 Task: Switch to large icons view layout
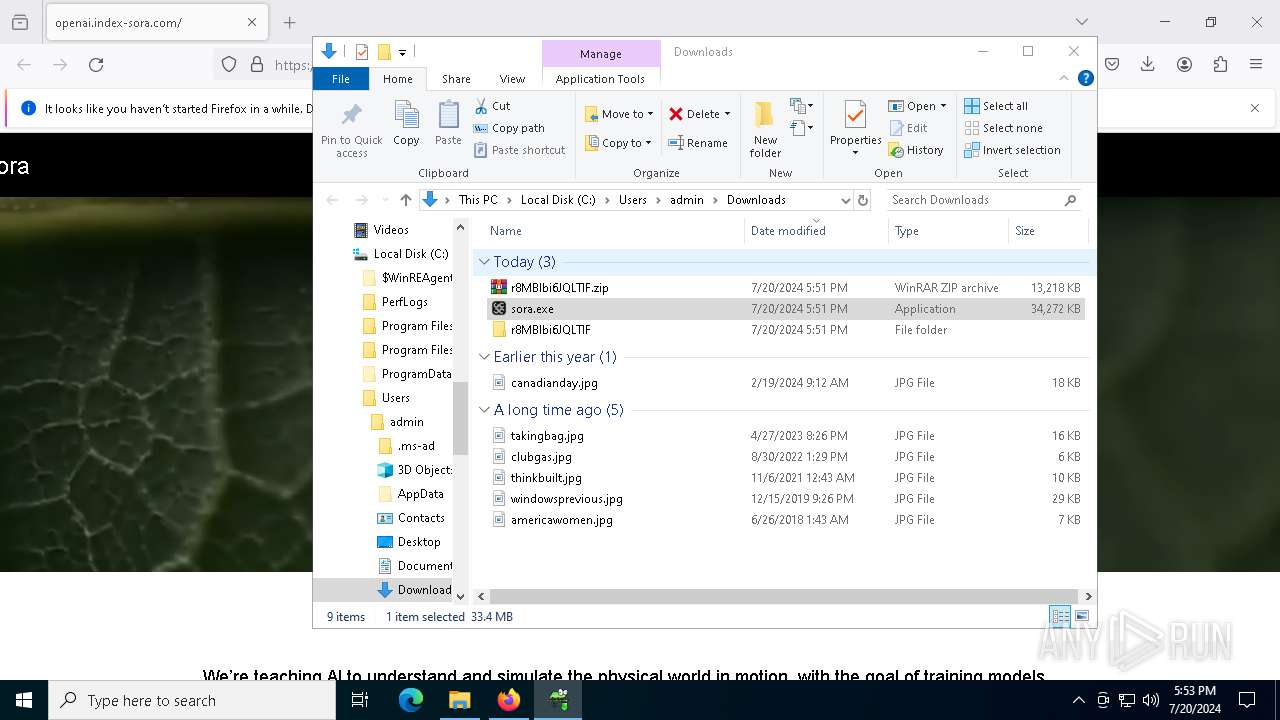pos(1081,617)
